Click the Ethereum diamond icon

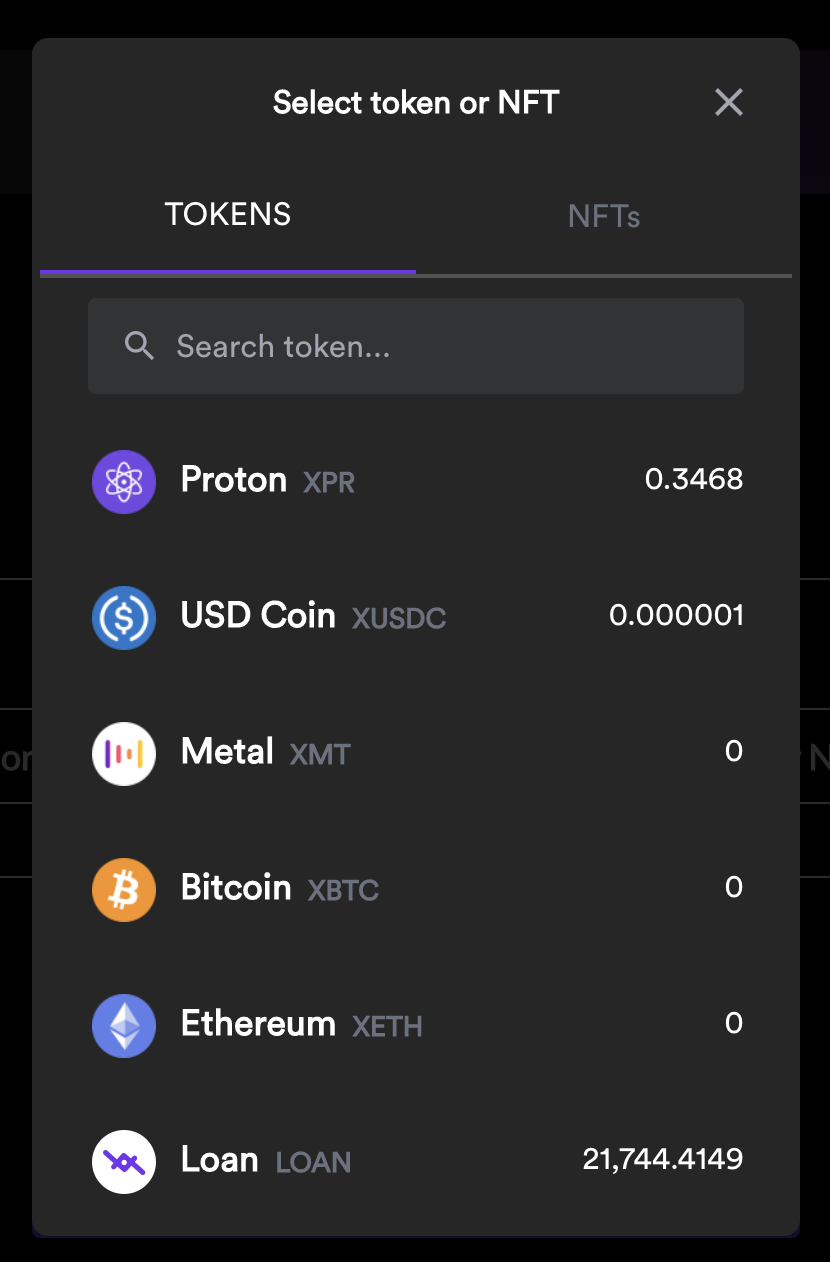(124, 1025)
